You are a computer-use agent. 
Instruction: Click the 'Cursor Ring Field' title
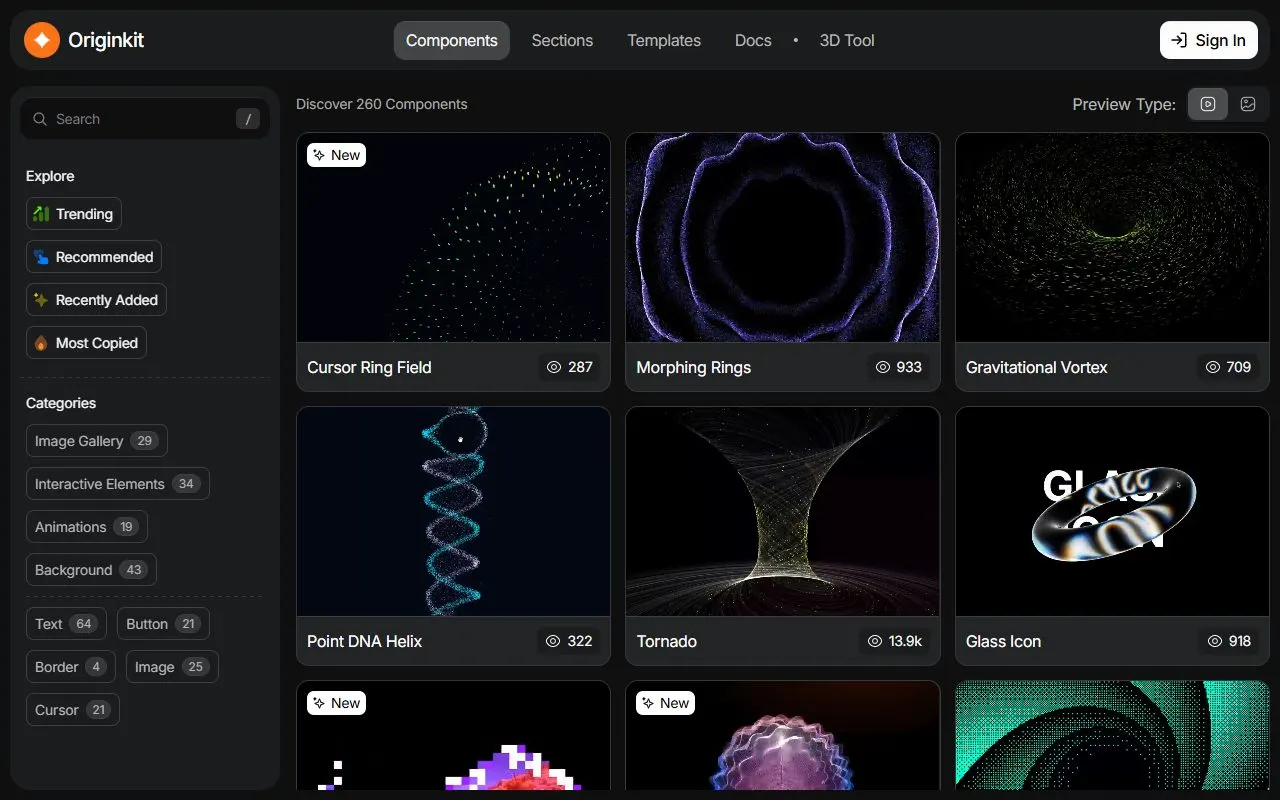369,367
